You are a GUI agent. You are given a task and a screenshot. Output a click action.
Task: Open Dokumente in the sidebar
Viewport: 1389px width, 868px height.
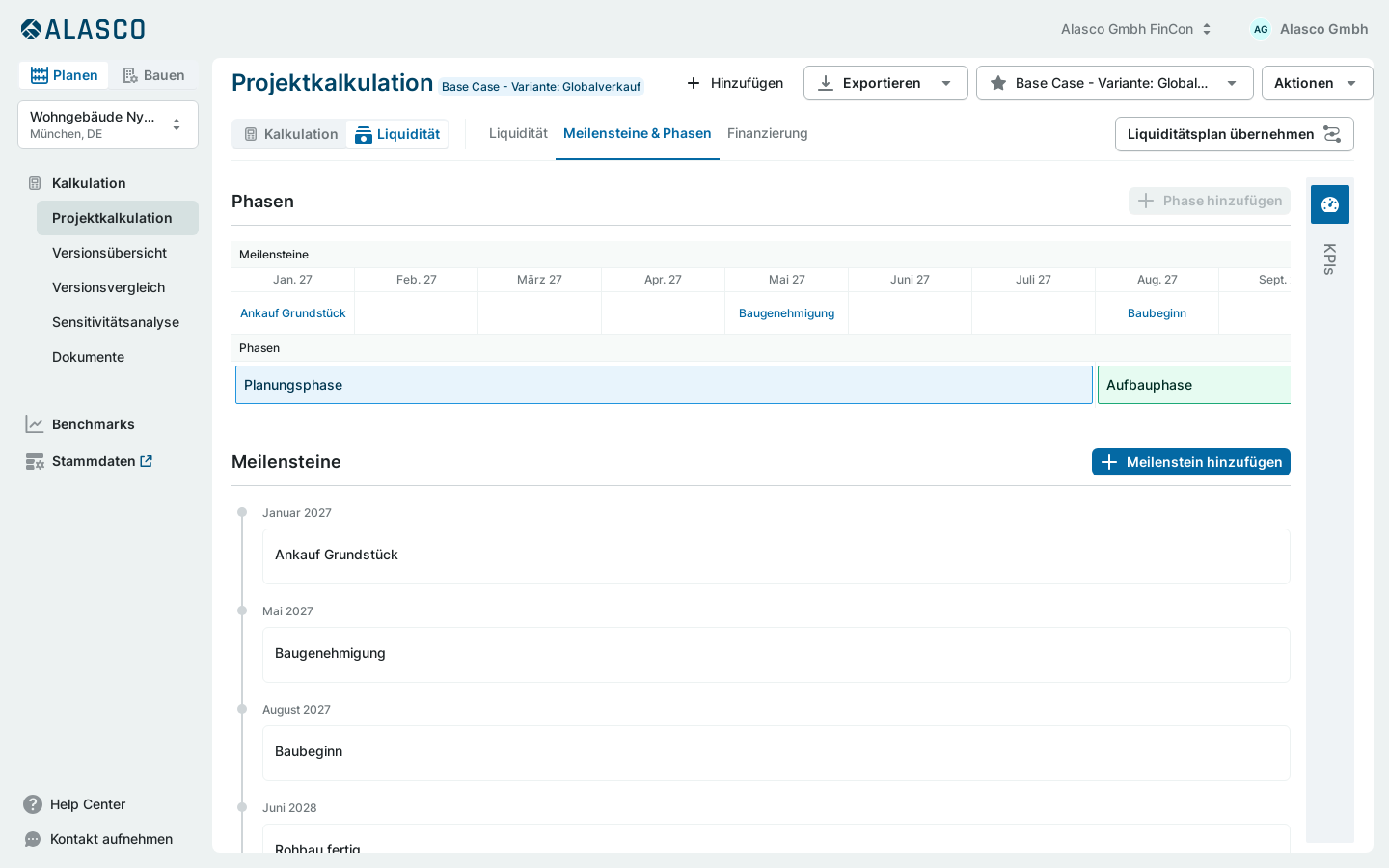tap(118, 357)
